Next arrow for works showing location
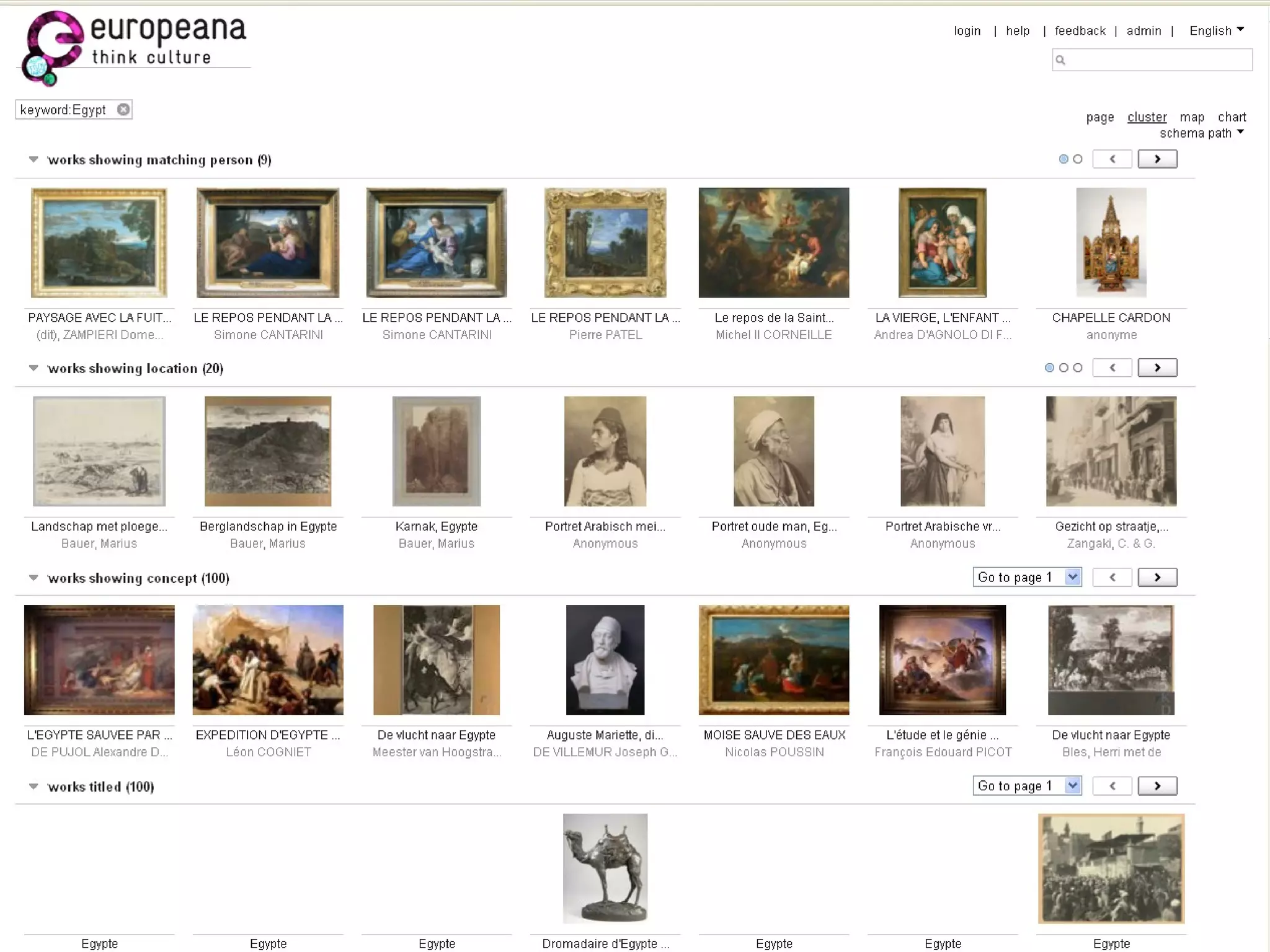Screen dimensions: 1270x952 pos(1157,368)
